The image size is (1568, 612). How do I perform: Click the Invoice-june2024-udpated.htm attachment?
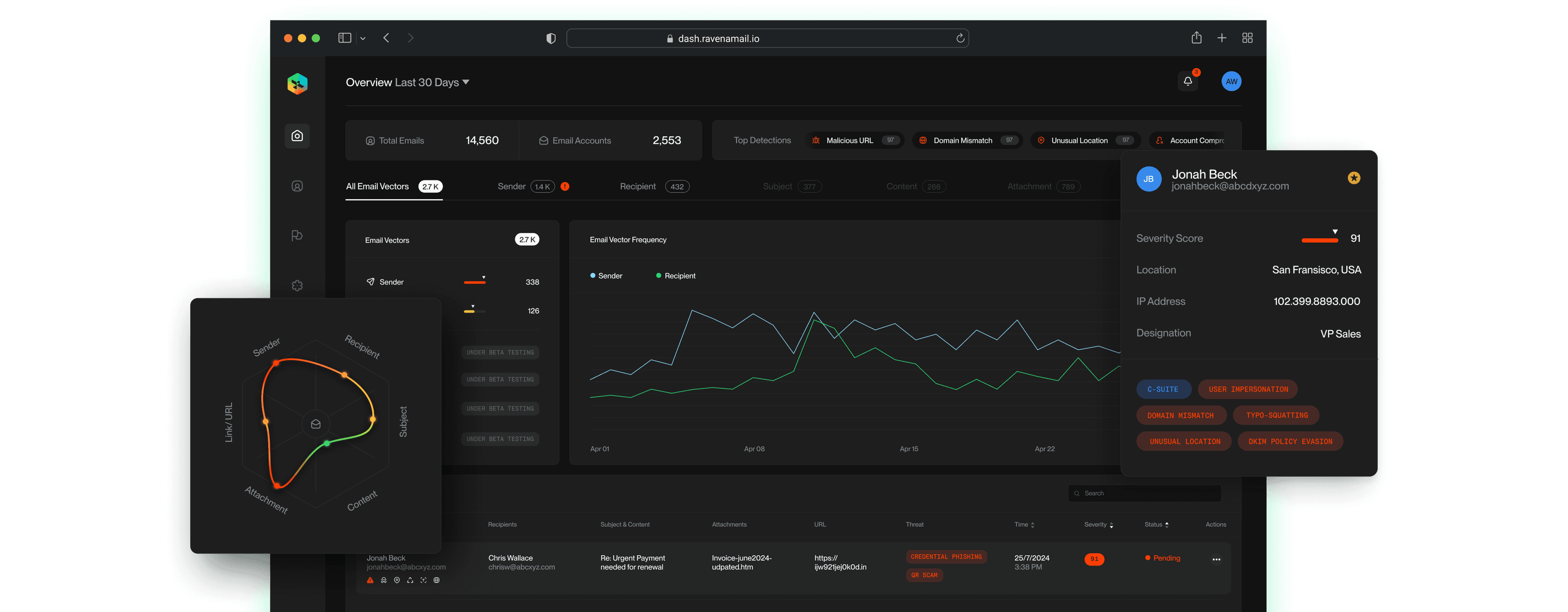point(742,563)
